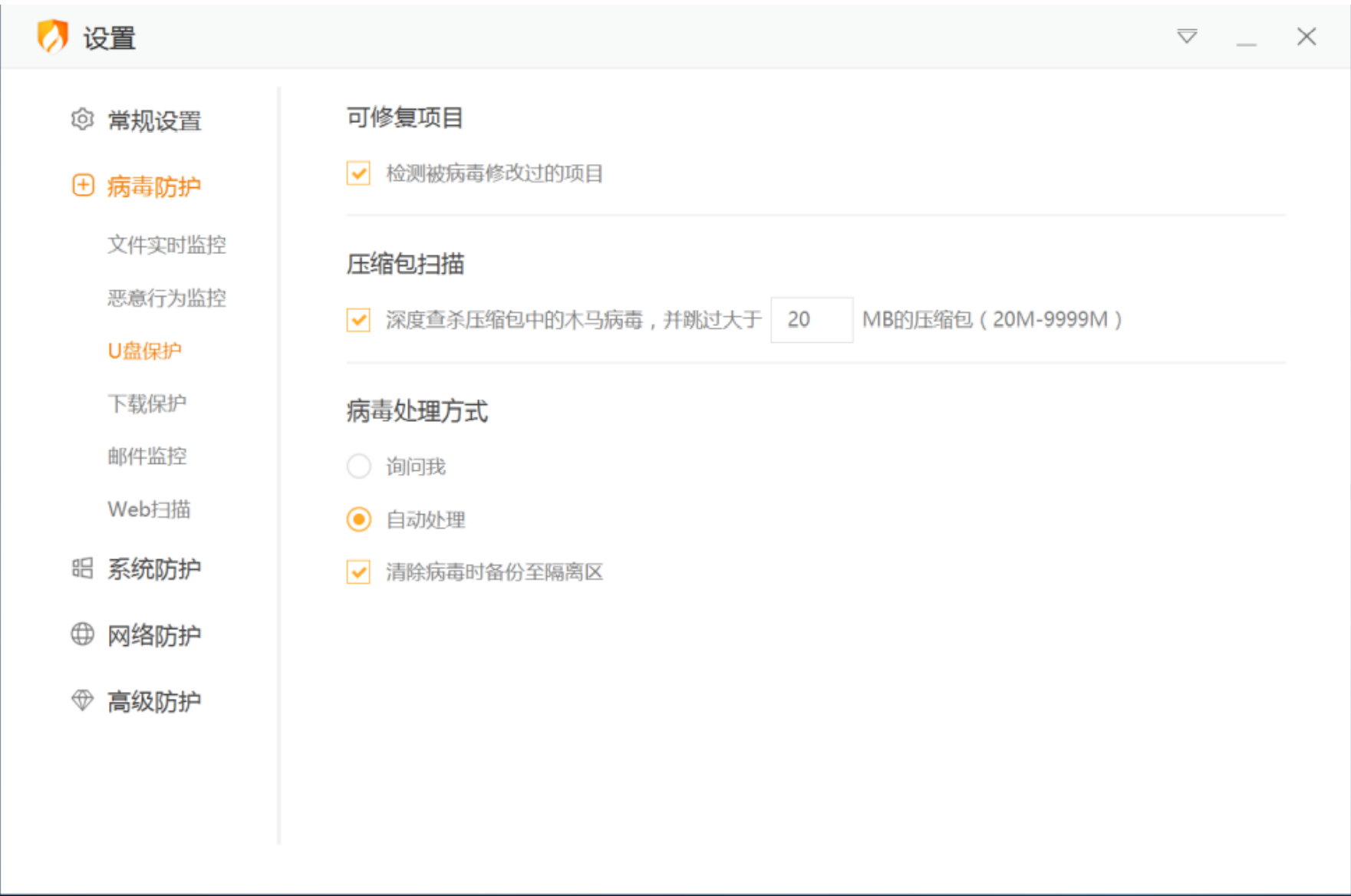
Task: Go to the Web扫描 settings page
Action: tap(149, 509)
